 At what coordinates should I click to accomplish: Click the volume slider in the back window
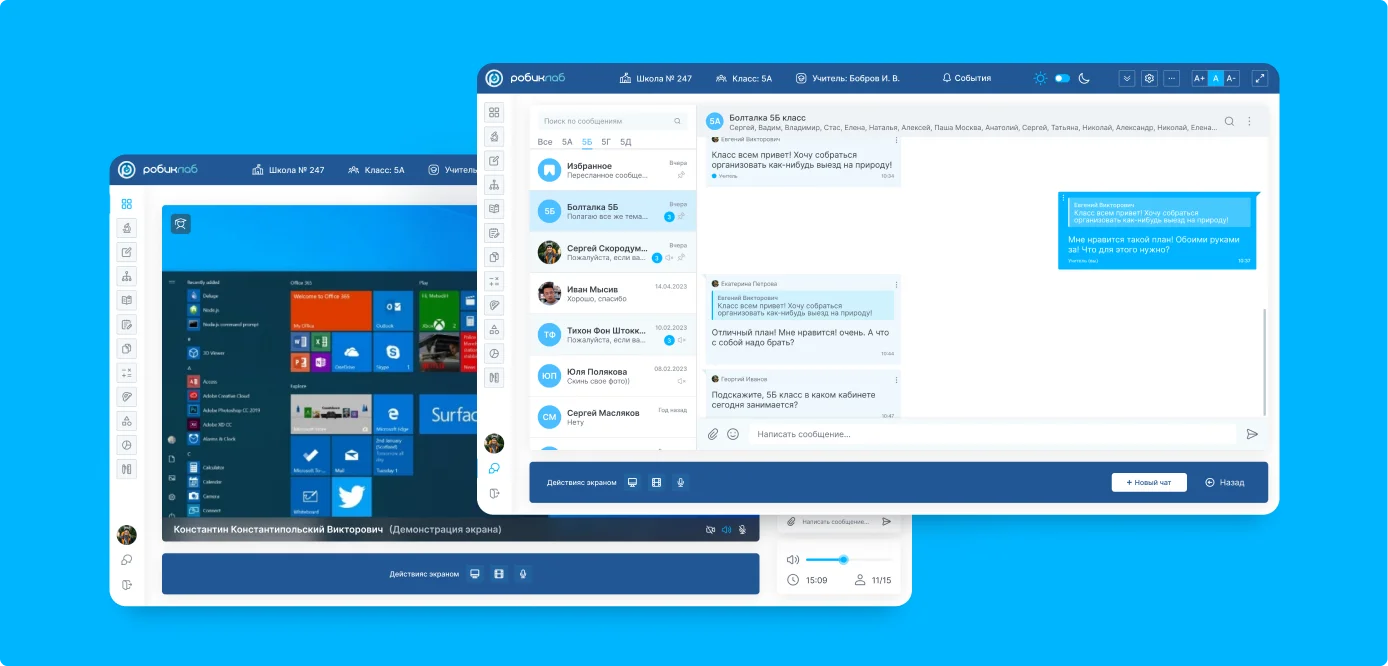click(x=844, y=560)
